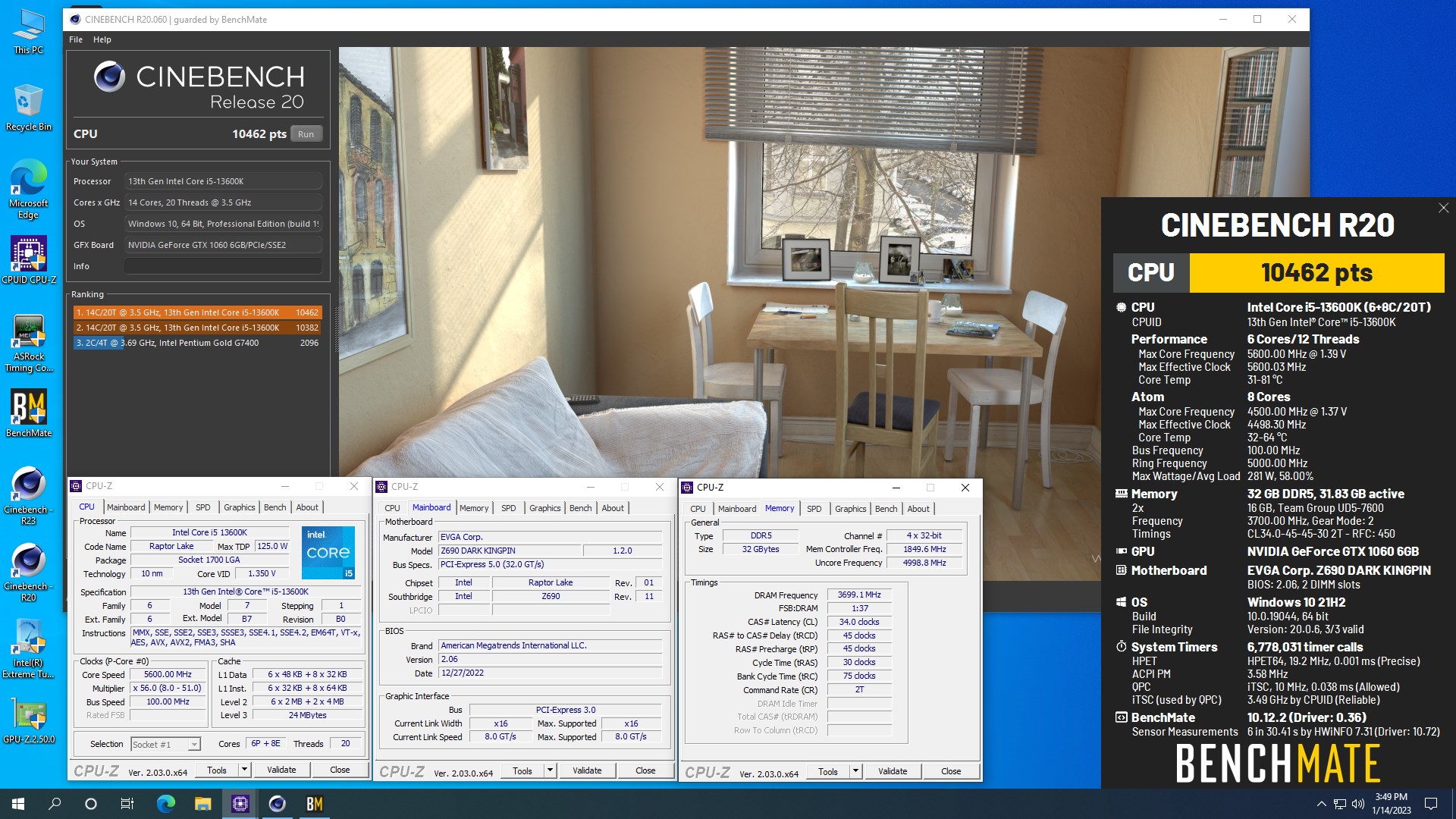Switch to BenchMate taskbar button
The image size is (1456, 819).
tap(314, 804)
